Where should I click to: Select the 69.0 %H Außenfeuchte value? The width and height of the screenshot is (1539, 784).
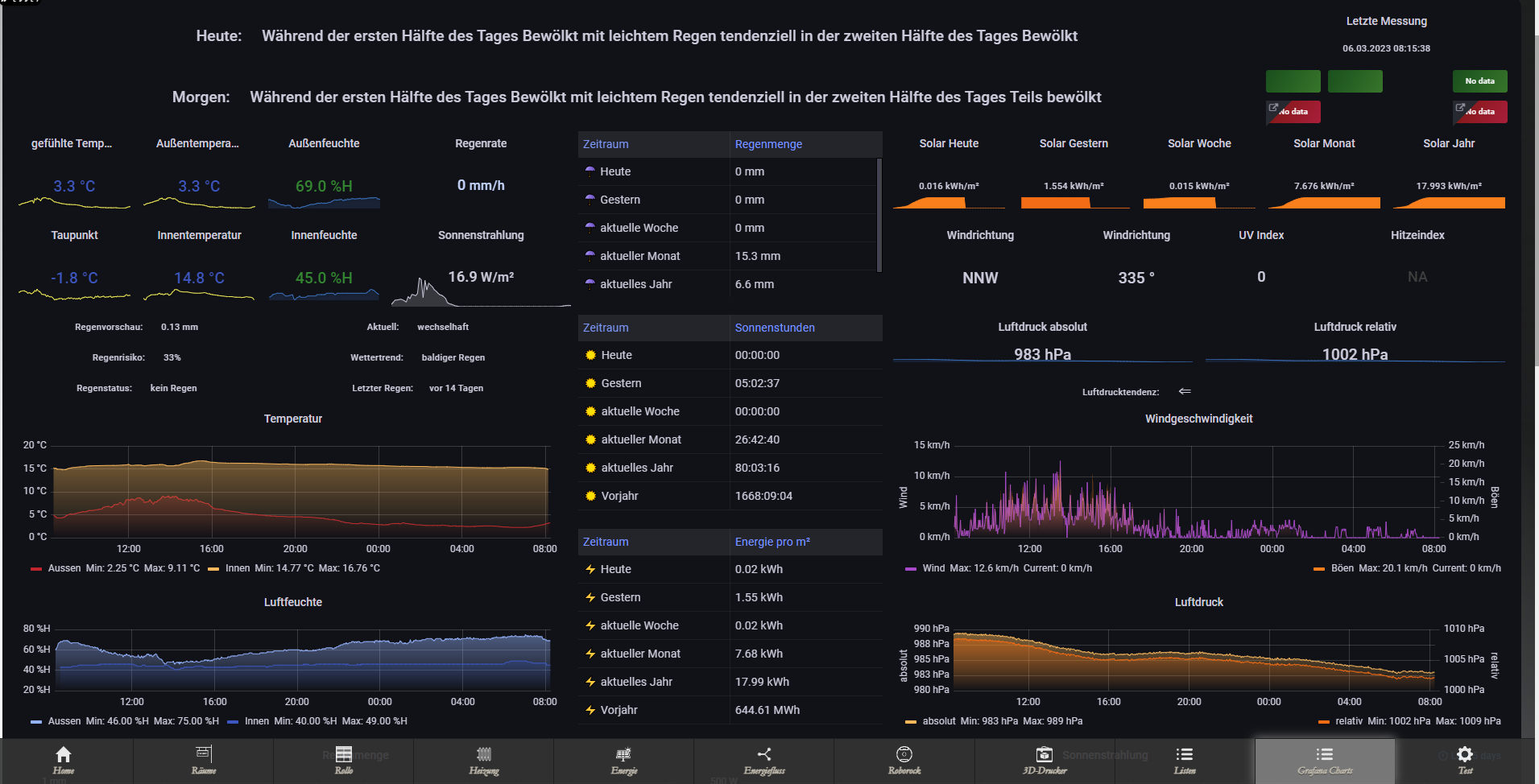(324, 186)
